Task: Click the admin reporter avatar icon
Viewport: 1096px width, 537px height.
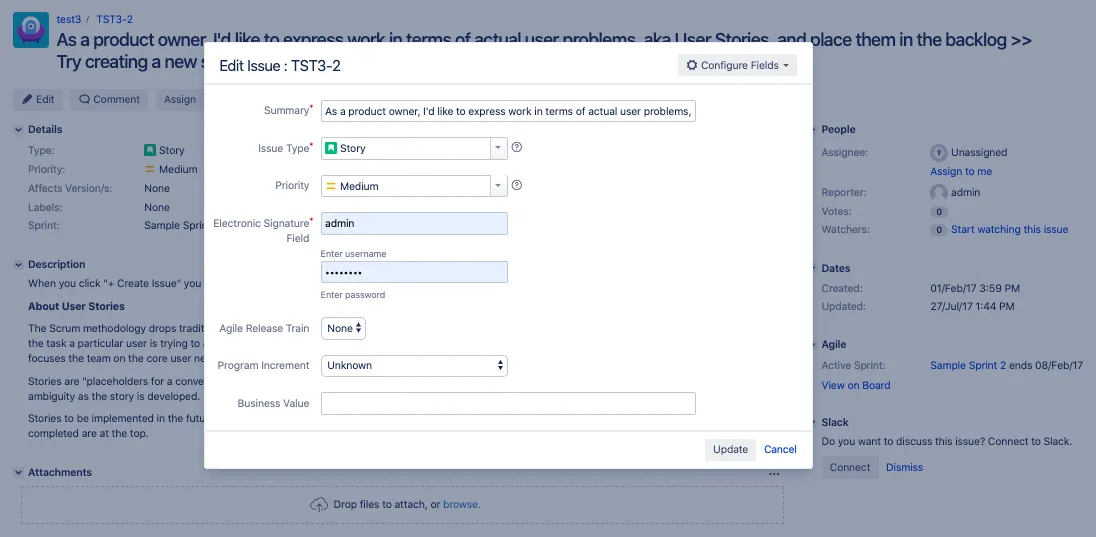Action: tap(939, 192)
